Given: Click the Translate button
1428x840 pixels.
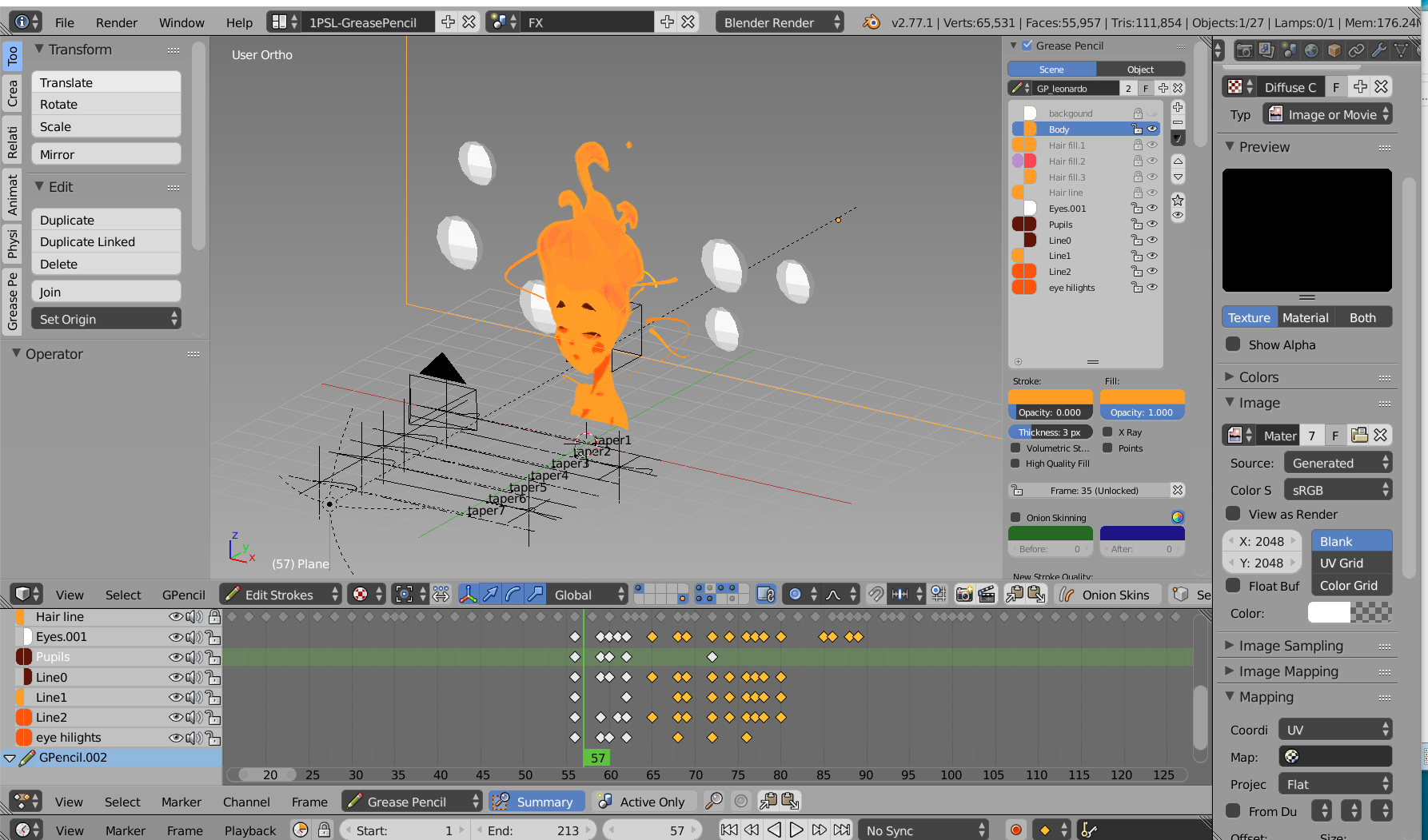Looking at the screenshot, I should point(106,82).
